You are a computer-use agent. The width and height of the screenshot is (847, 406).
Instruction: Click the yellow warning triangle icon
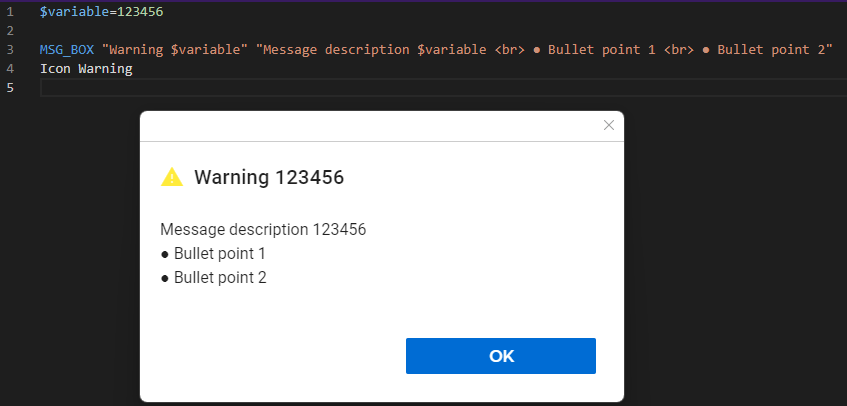(172, 177)
